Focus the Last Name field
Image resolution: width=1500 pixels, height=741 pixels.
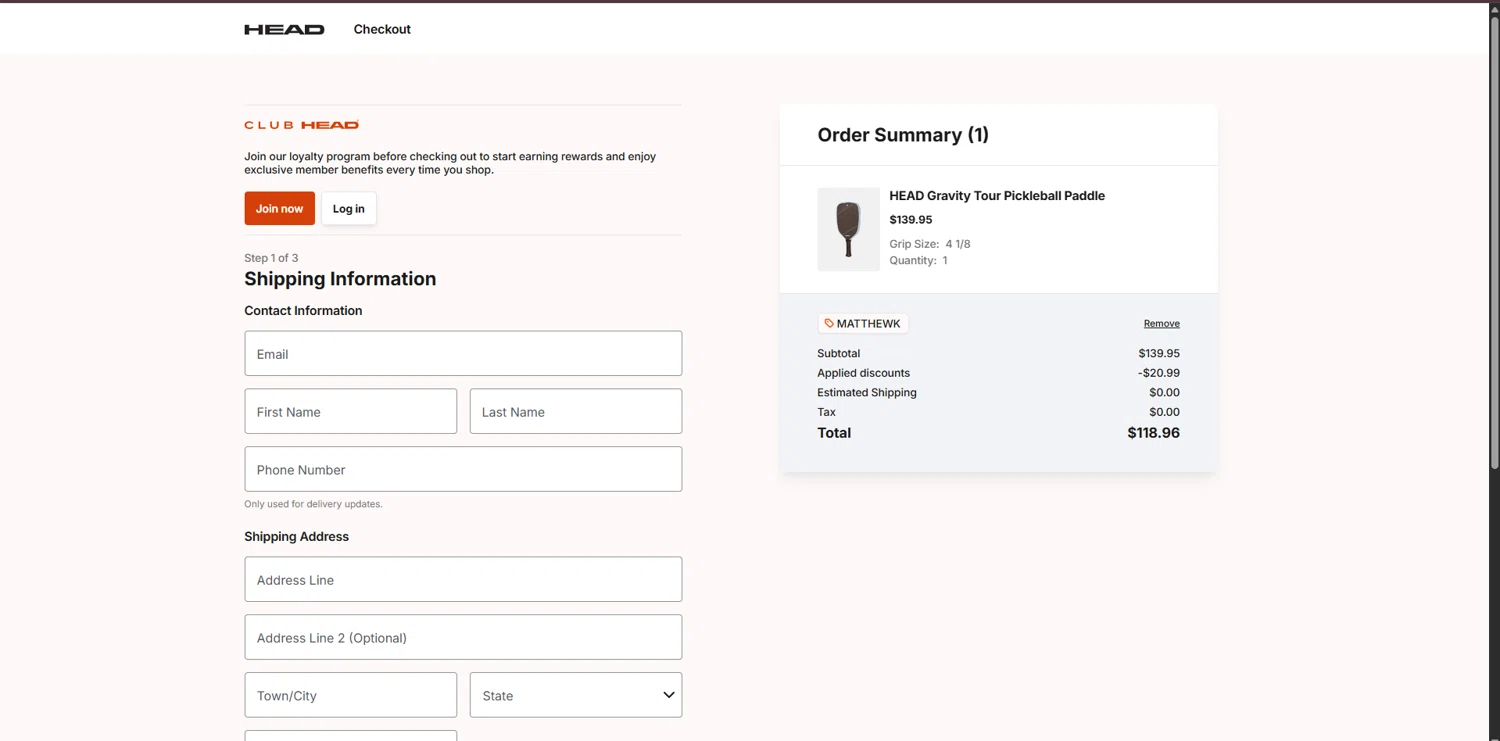(576, 411)
